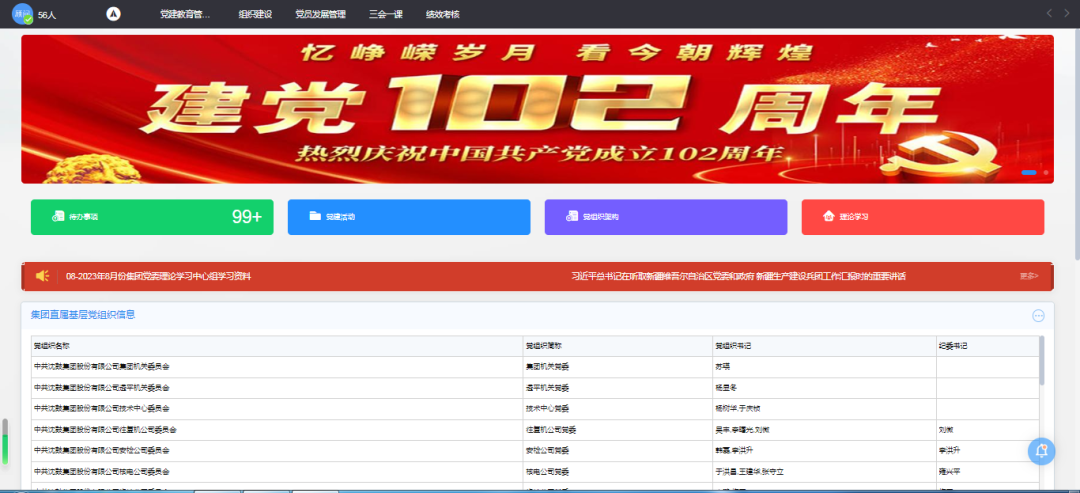Click the round compass logo icon in top bar
This screenshot has height=493, width=1080.
[114, 14]
